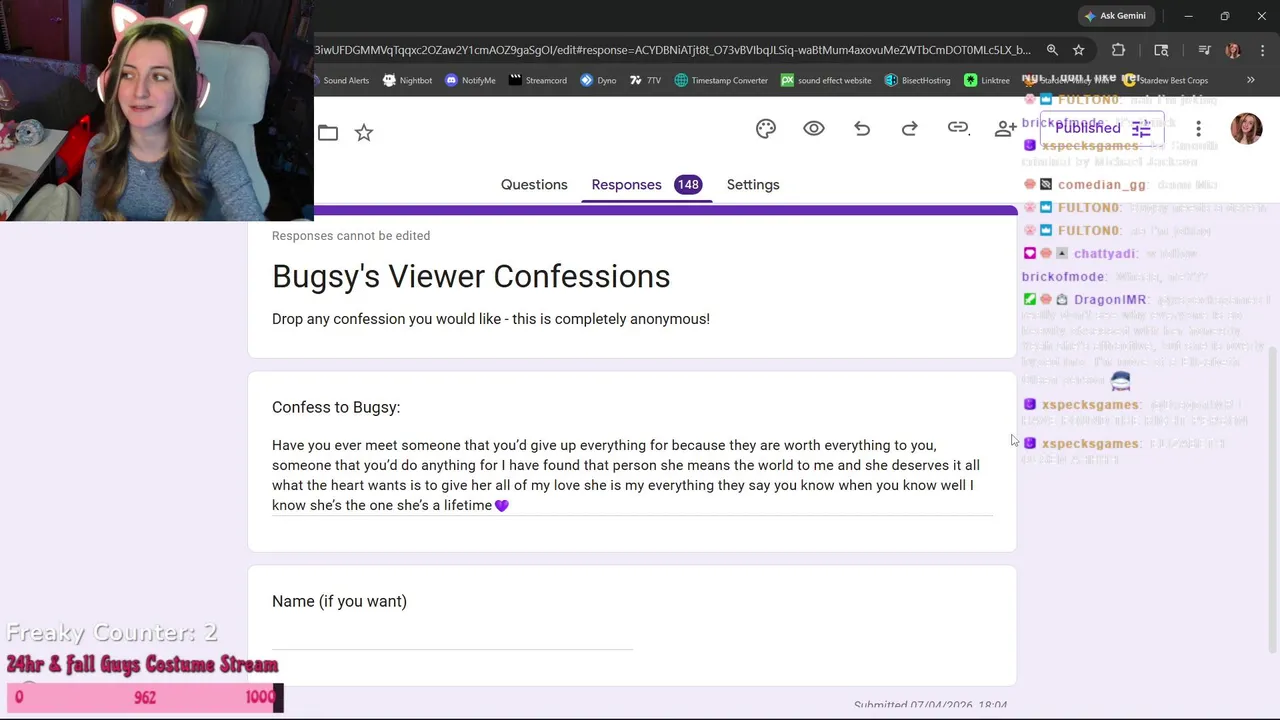Viewport: 1280px width, 720px height.
Task: Open the Stardew Best Crops bookmark
Action: click(x=1165, y=80)
